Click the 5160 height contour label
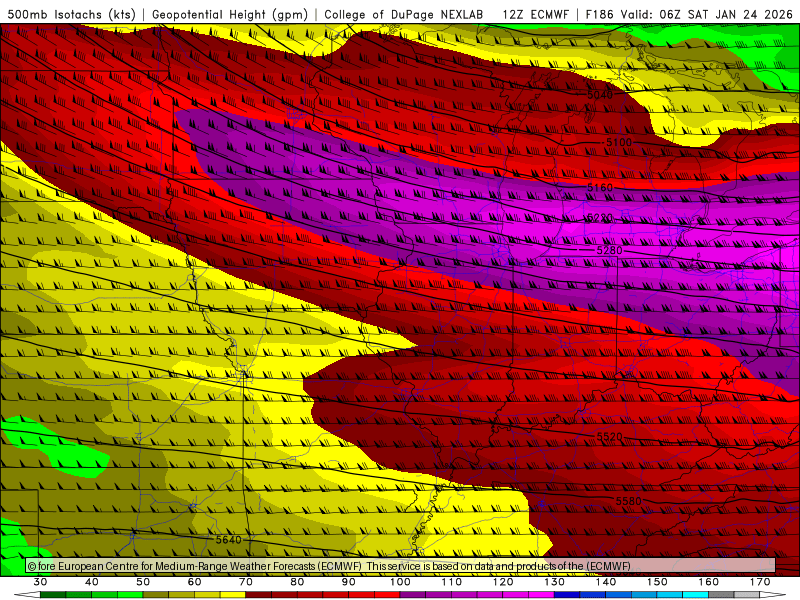This screenshot has height=600, width=800. 599,188
